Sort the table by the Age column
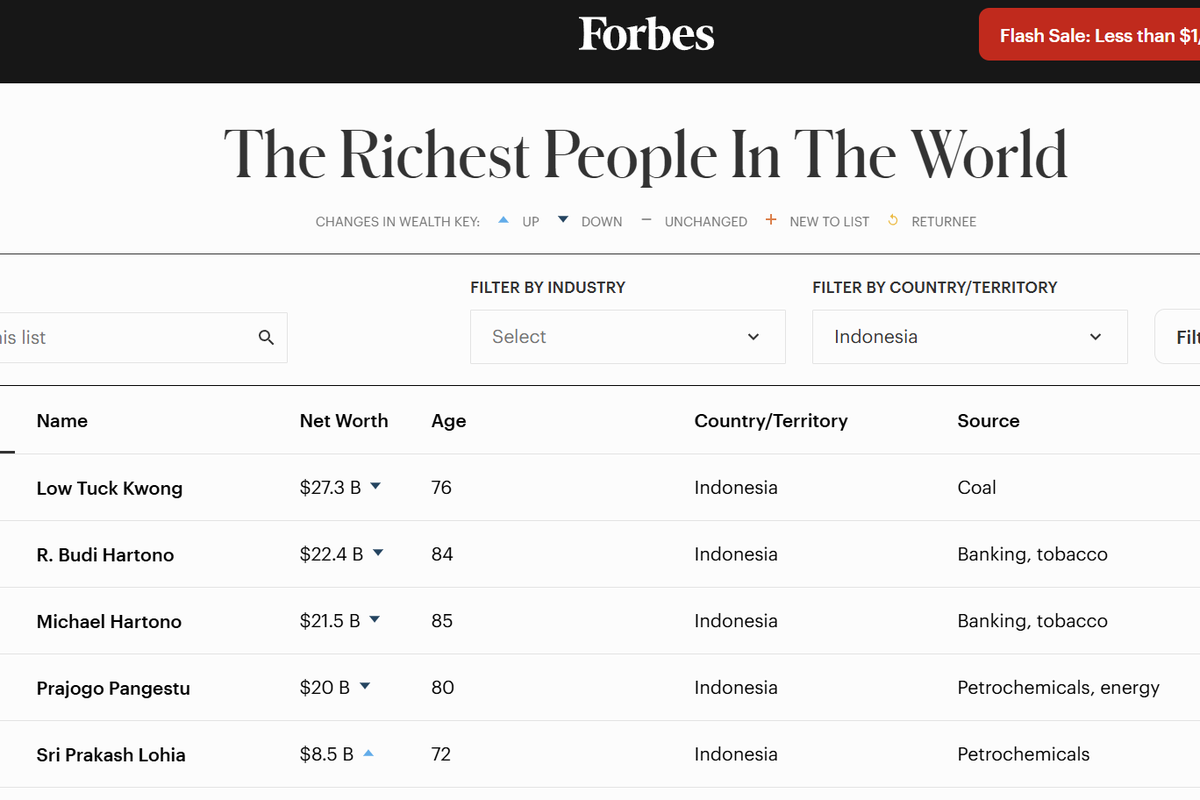The height and width of the screenshot is (800, 1200). point(448,421)
